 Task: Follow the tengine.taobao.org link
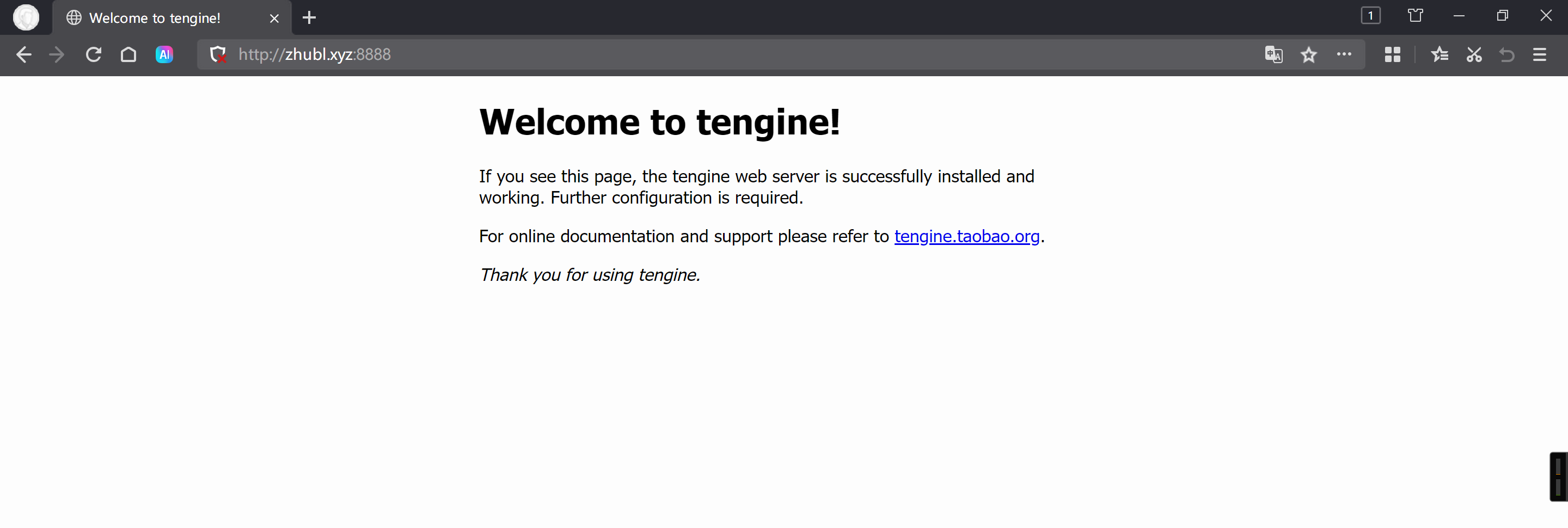click(966, 237)
